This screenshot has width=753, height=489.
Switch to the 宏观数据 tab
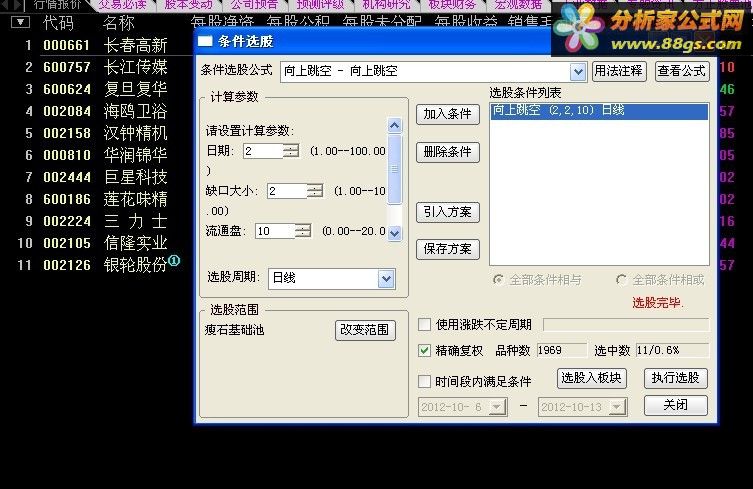pos(518,5)
